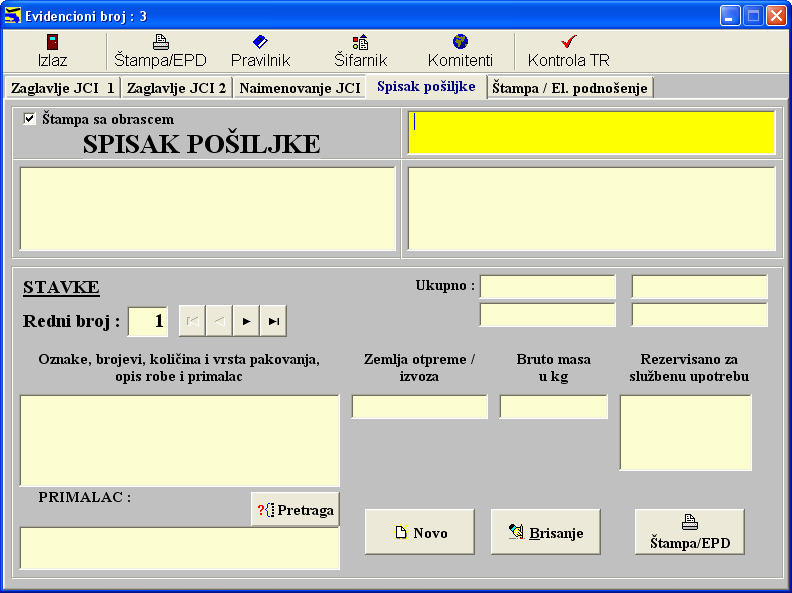Click Ukupno field top right
The height and width of the screenshot is (593, 792).
[700, 287]
